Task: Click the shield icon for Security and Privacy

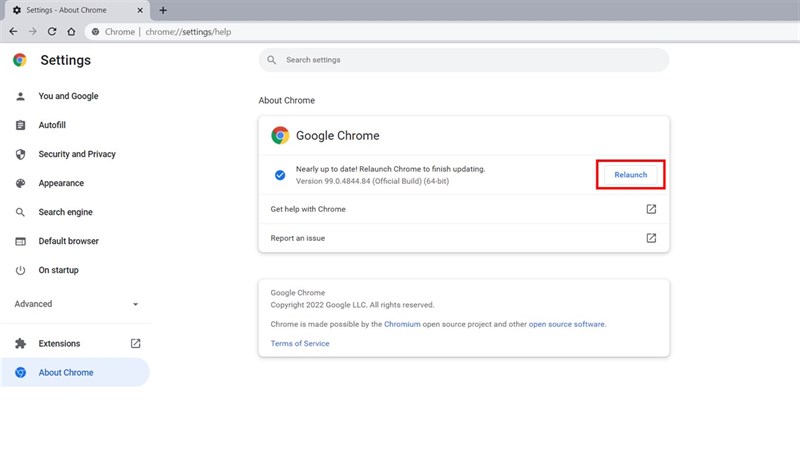Action: pyautogui.click(x=20, y=154)
